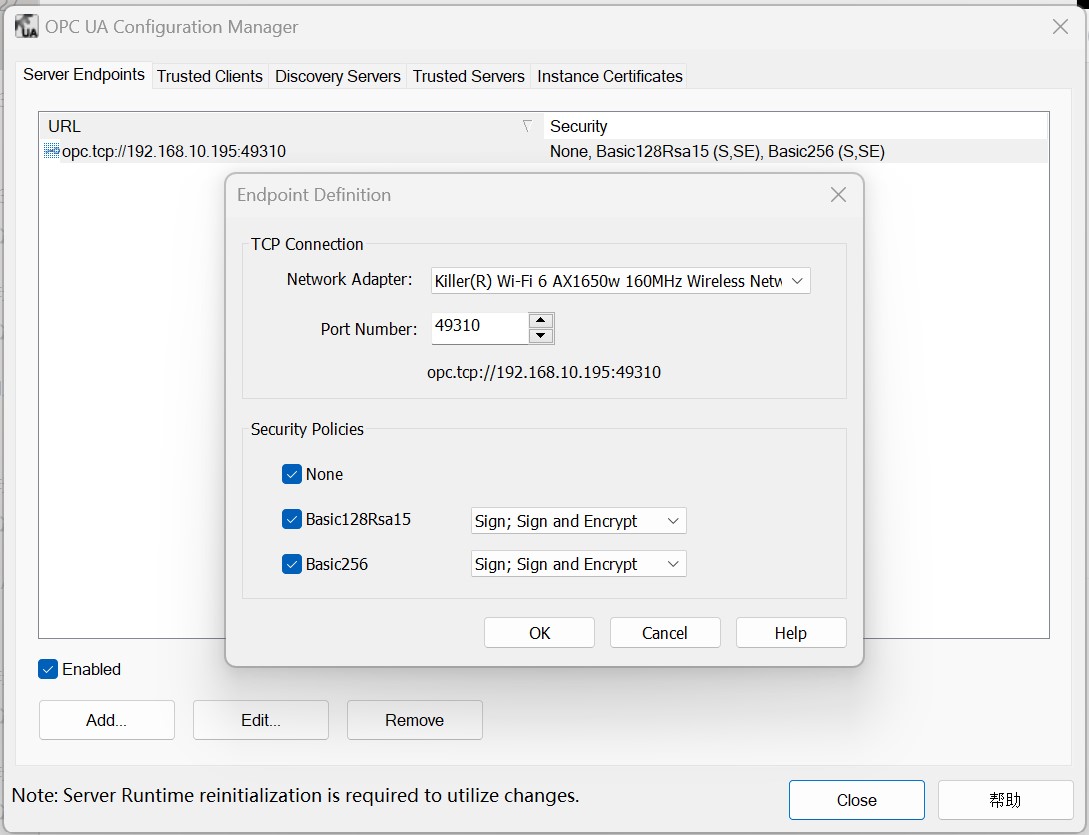Click the Port Number spinner up arrow
Image resolution: width=1089 pixels, height=835 pixels.
click(540, 321)
